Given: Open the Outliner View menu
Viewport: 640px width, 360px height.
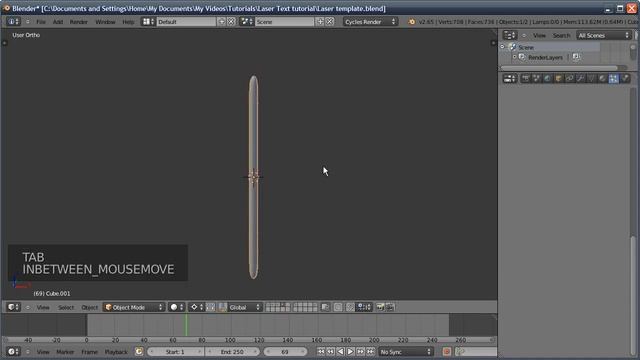Looking at the screenshot, I should pyautogui.click(x=539, y=36).
